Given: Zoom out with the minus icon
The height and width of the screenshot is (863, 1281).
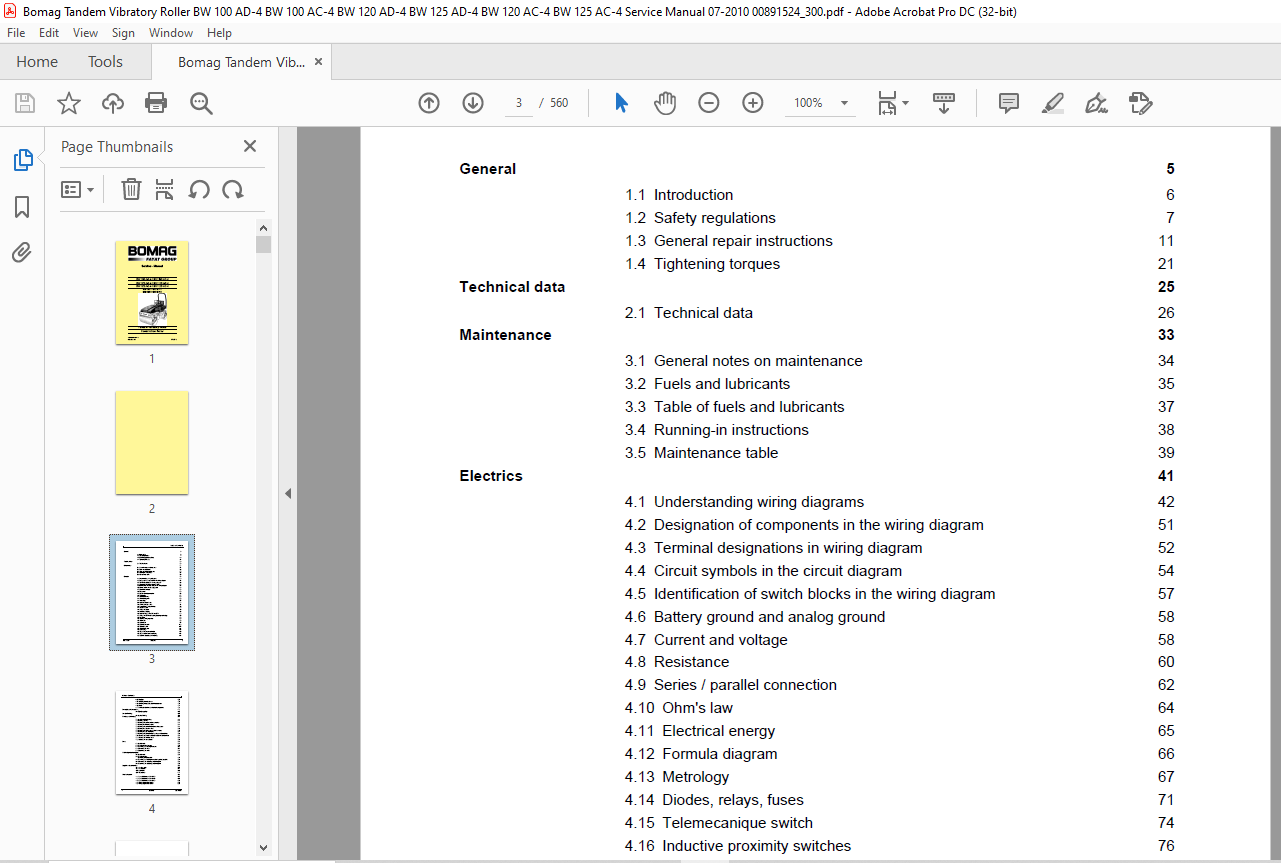Looking at the screenshot, I should 709,103.
